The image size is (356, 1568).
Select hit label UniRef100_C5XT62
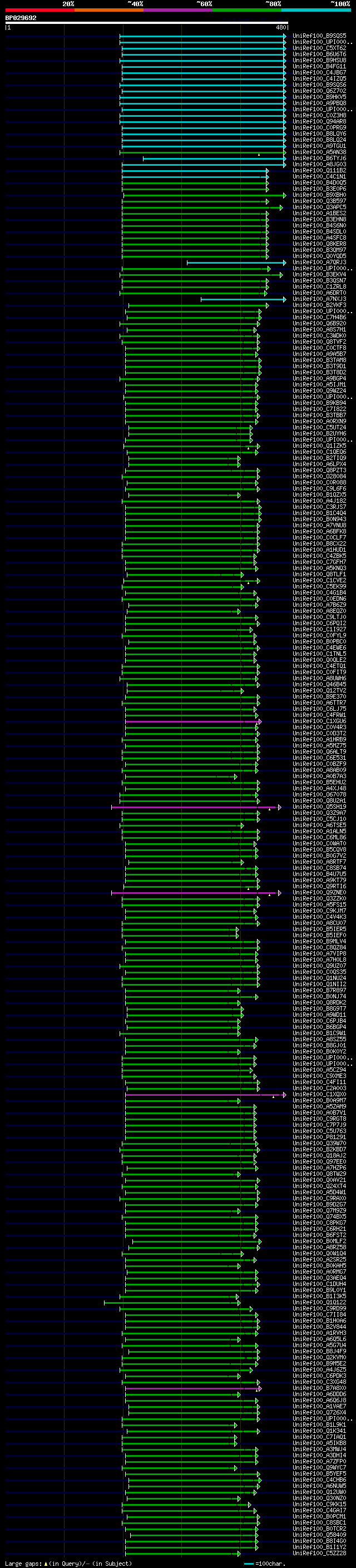pyautogui.click(x=319, y=48)
